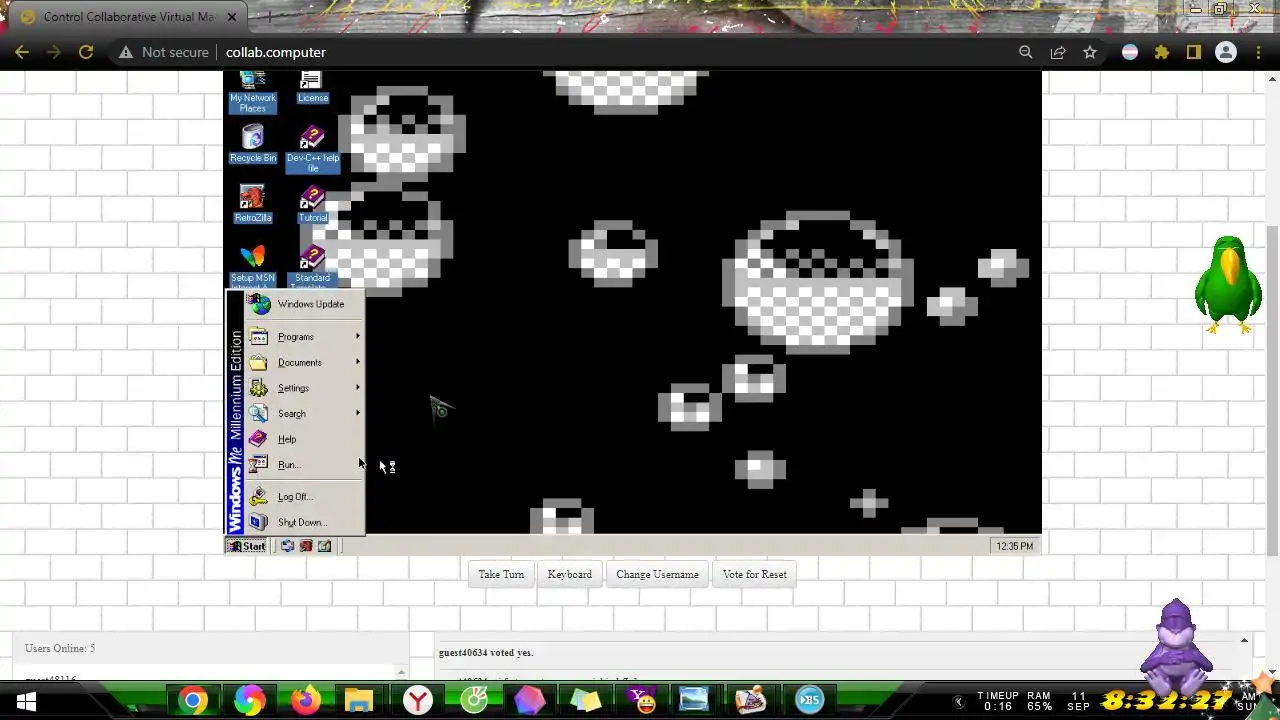Click the zoom magnifier icon in address bar
This screenshot has width=1280, height=720.
1025,52
